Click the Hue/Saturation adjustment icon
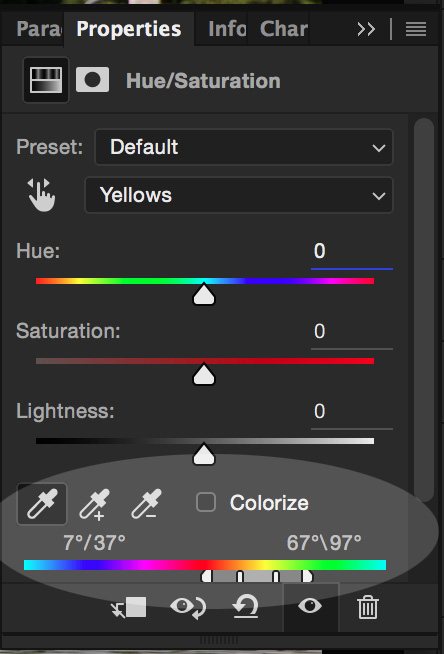This screenshot has width=444, height=654. click(x=46, y=80)
